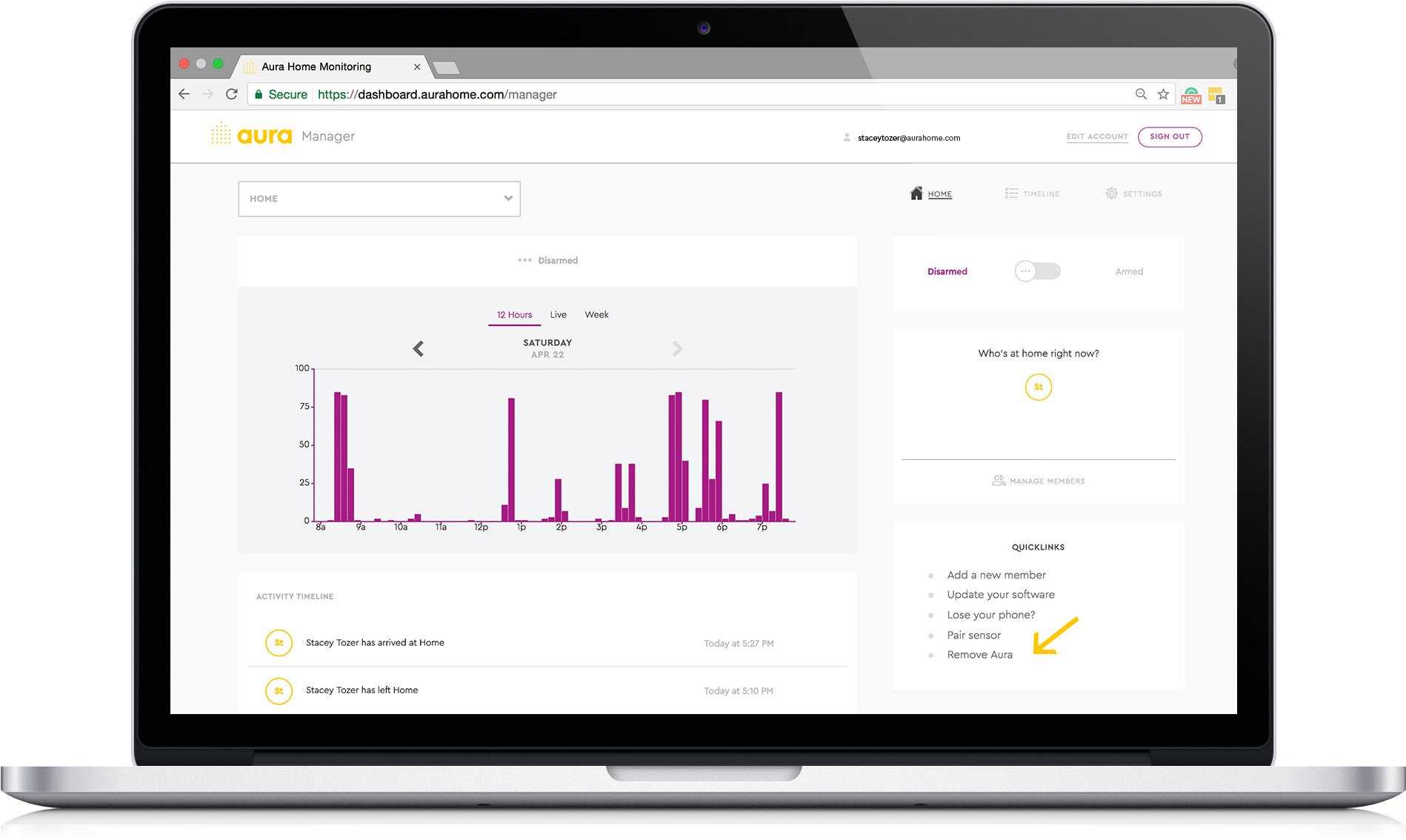Image resolution: width=1406 pixels, height=840 pixels.
Task: Switch to the Live view tab
Action: (558, 315)
